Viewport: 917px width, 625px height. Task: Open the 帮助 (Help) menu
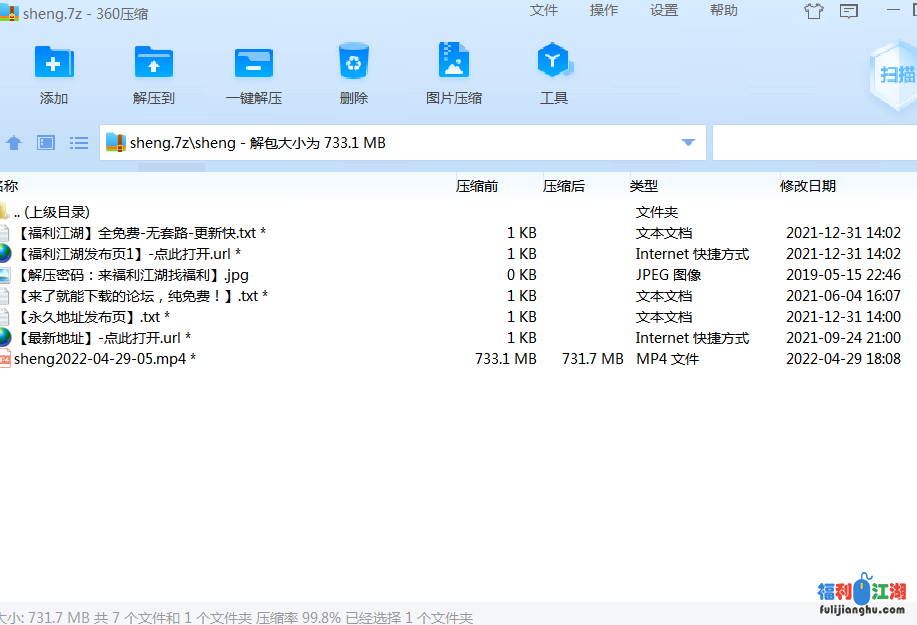[724, 11]
